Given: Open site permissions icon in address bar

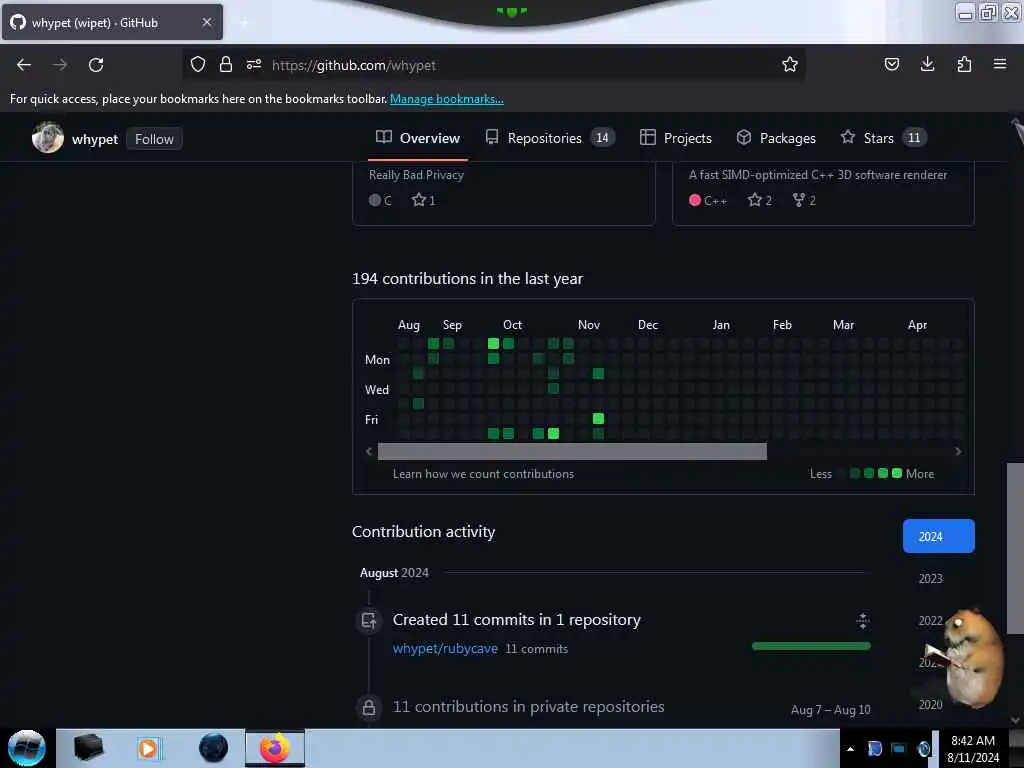Looking at the screenshot, I should tap(254, 64).
